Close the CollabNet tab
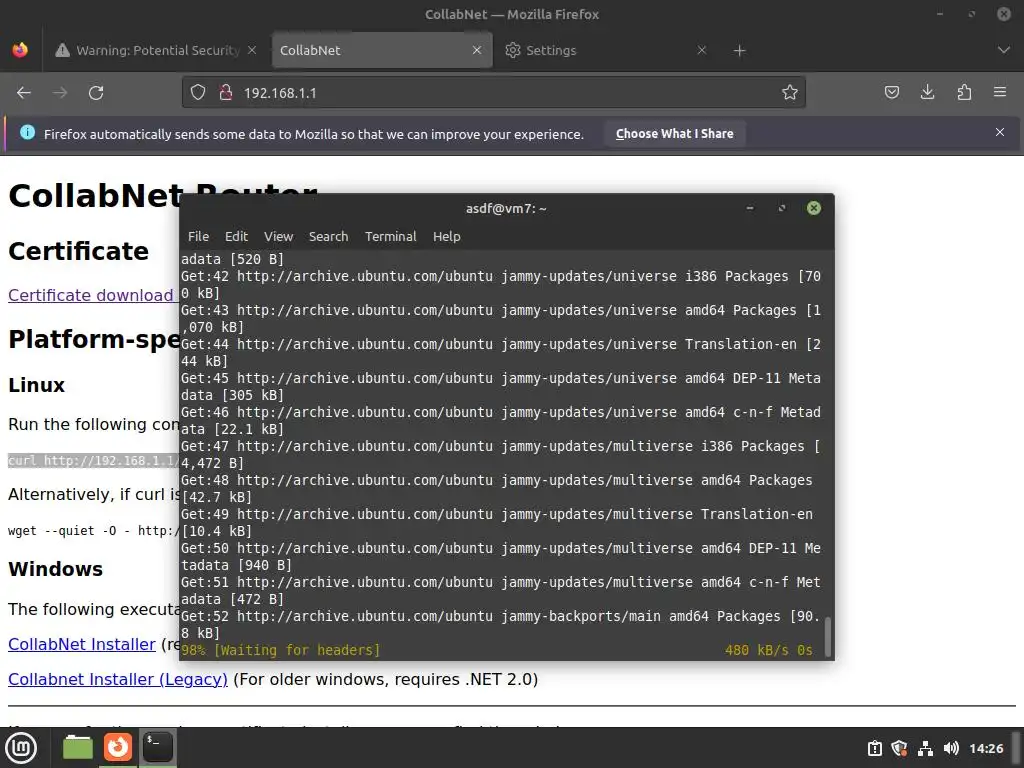 point(477,50)
